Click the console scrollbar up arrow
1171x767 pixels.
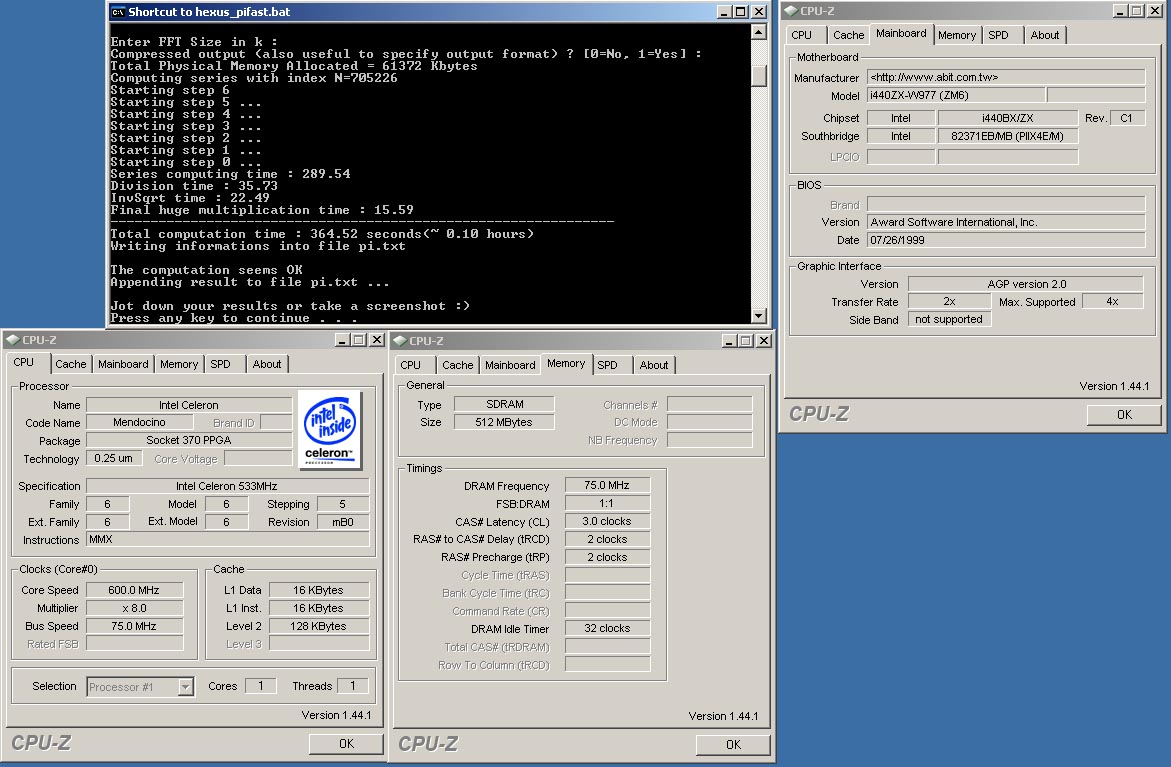pyautogui.click(x=758, y=31)
